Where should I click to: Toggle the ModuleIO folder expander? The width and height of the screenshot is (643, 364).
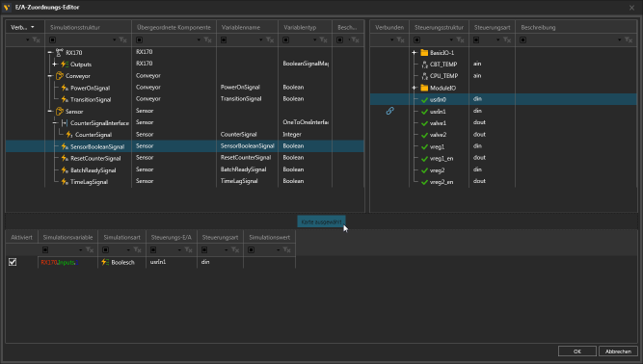click(x=414, y=88)
